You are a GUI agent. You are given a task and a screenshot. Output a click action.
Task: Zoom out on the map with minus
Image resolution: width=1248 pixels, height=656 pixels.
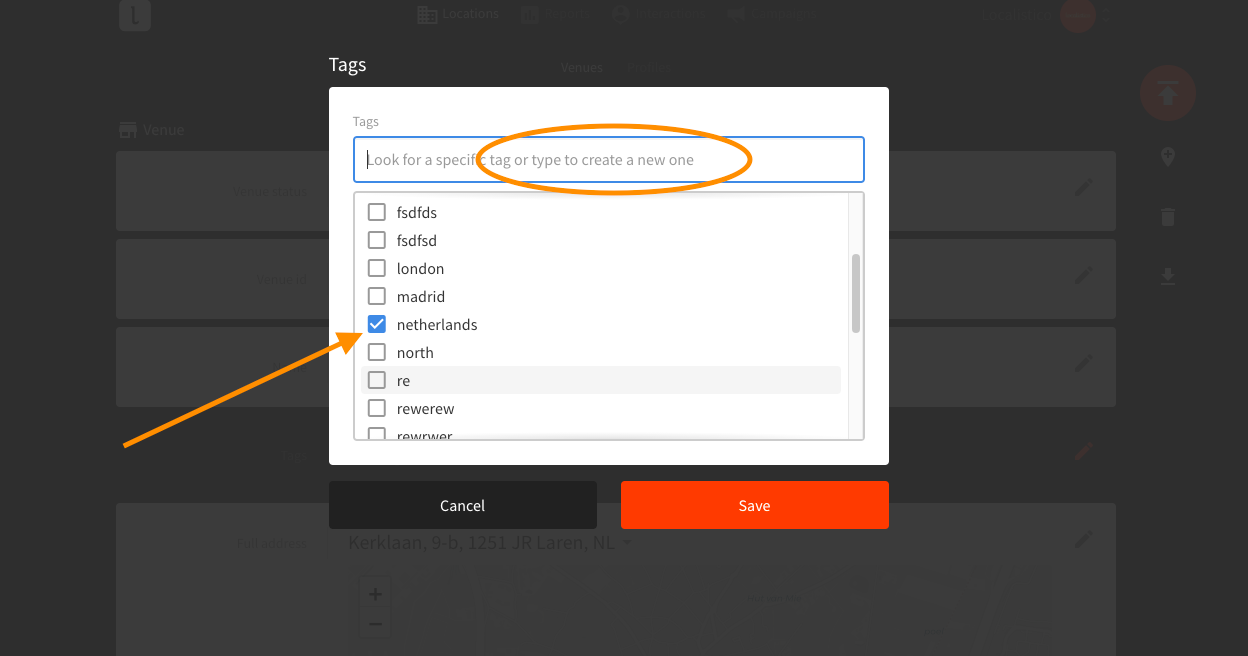pyautogui.click(x=375, y=624)
